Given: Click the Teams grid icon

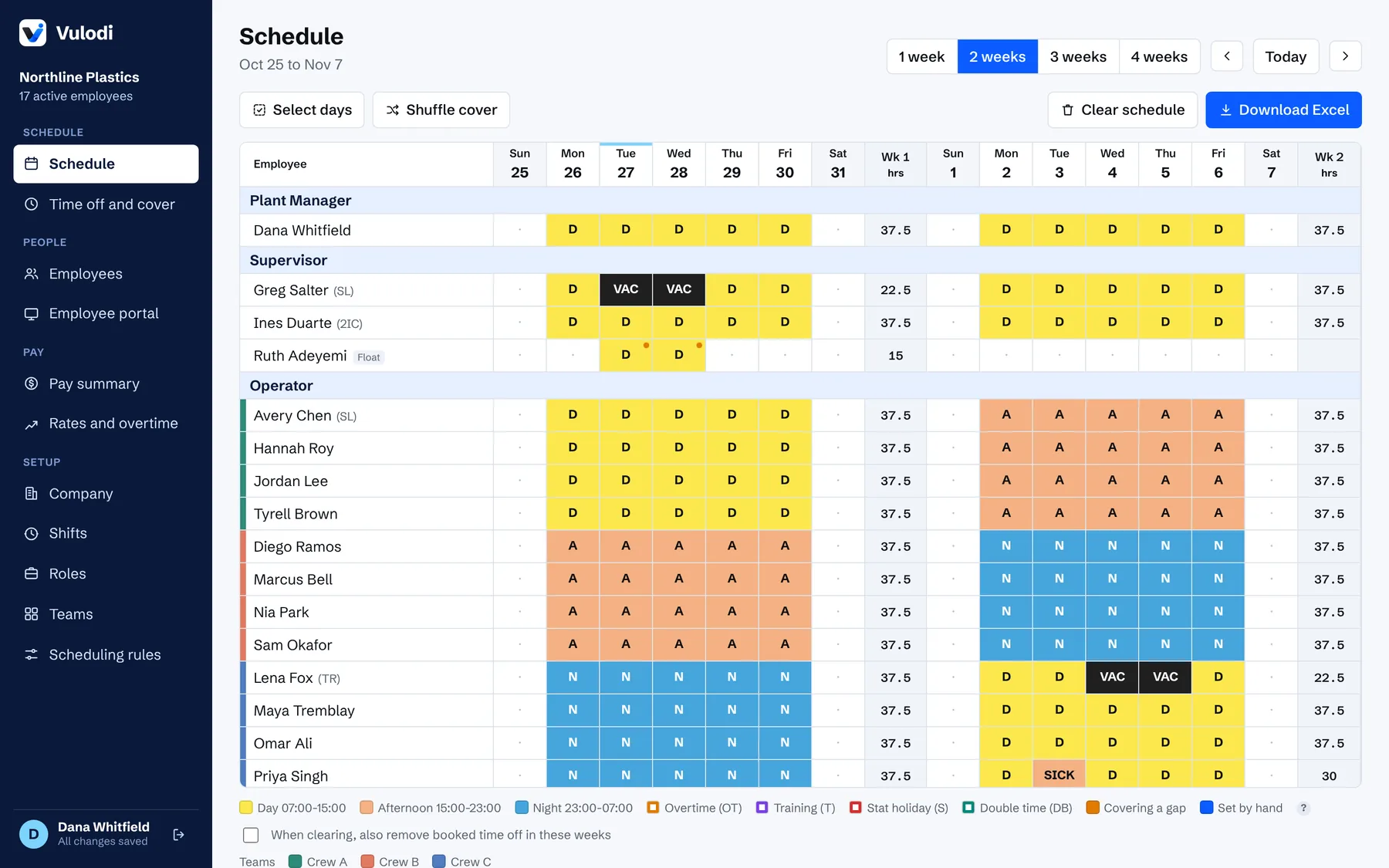Looking at the screenshot, I should pyautogui.click(x=32, y=614).
